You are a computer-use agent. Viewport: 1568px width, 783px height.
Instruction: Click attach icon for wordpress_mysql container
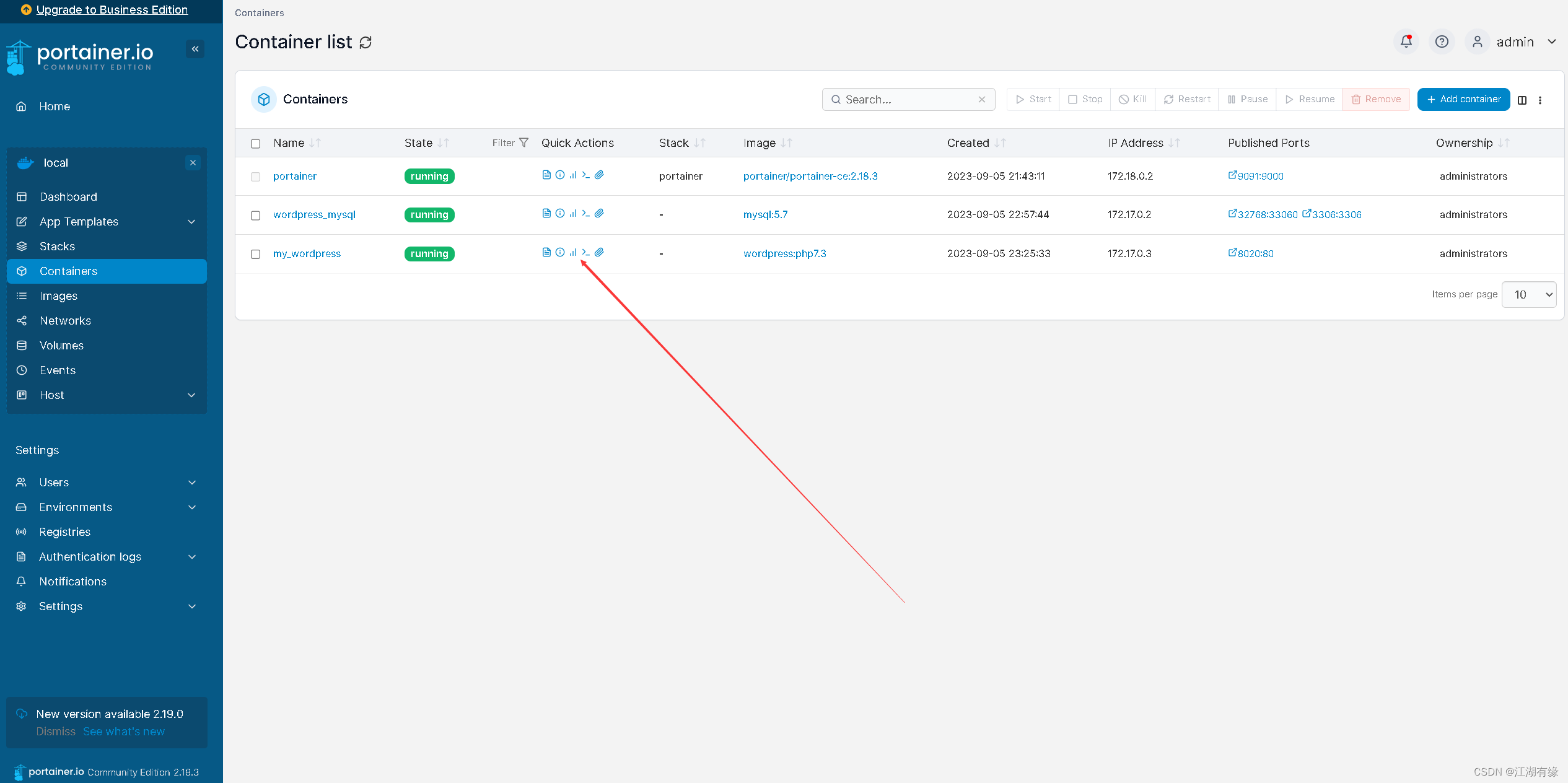pos(599,213)
